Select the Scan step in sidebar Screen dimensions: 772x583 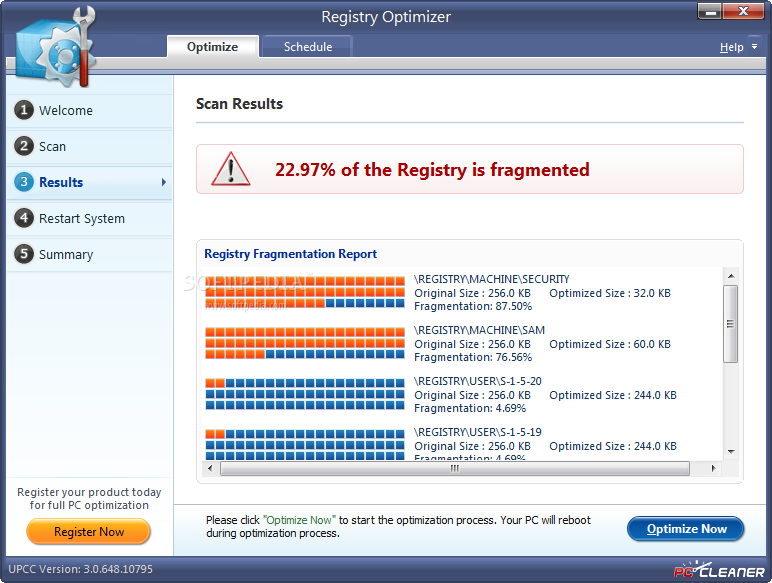pyautogui.click(x=90, y=146)
